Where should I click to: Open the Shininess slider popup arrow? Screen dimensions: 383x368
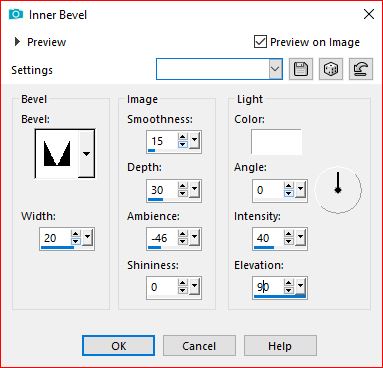194,286
